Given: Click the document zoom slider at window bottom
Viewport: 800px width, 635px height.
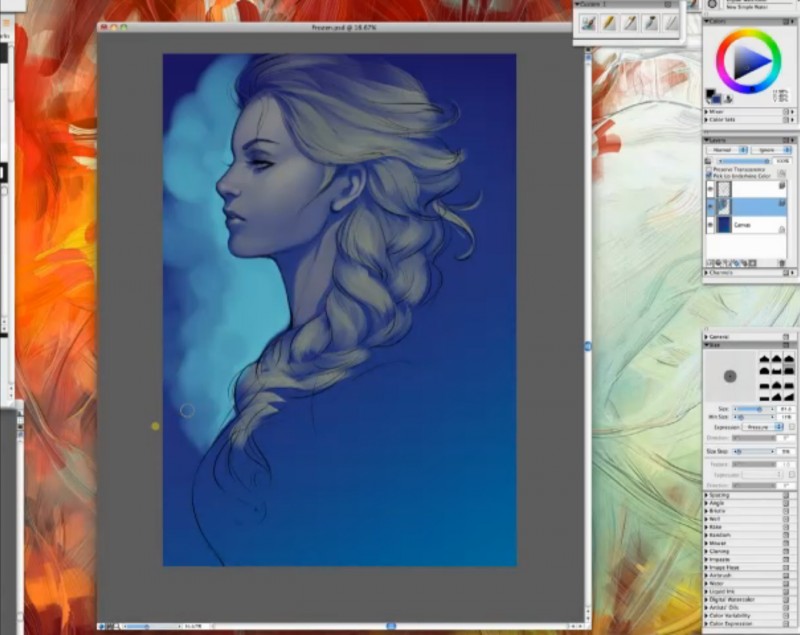Looking at the screenshot, I should click(x=152, y=626).
